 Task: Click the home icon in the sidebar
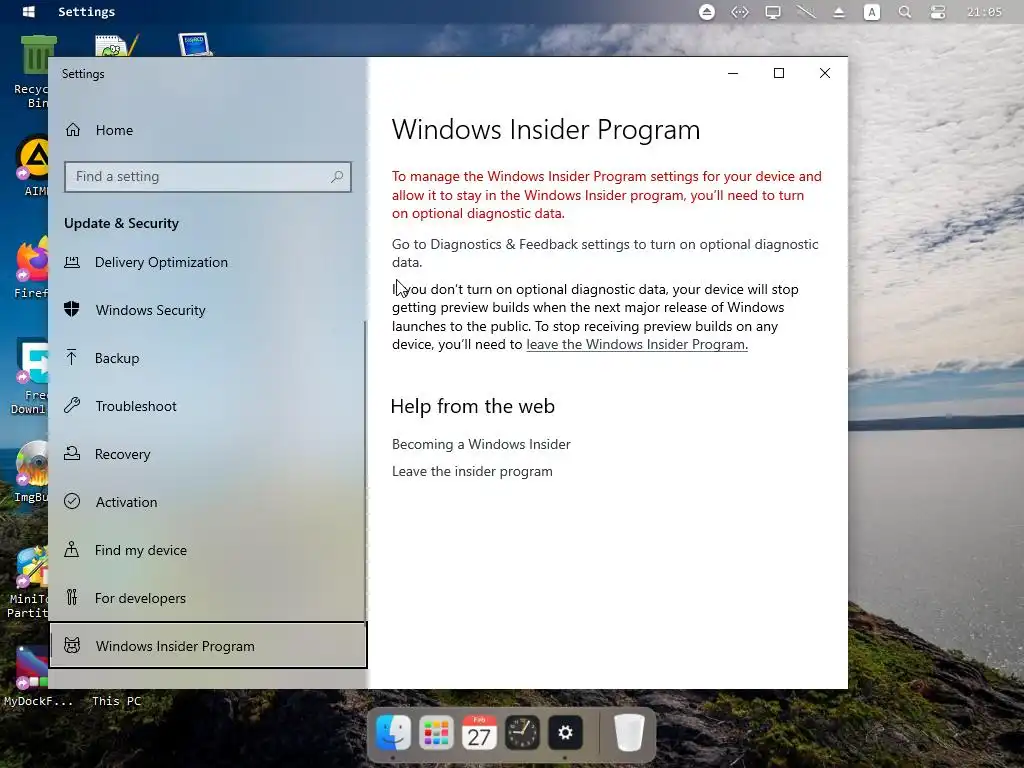coord(72,130)
